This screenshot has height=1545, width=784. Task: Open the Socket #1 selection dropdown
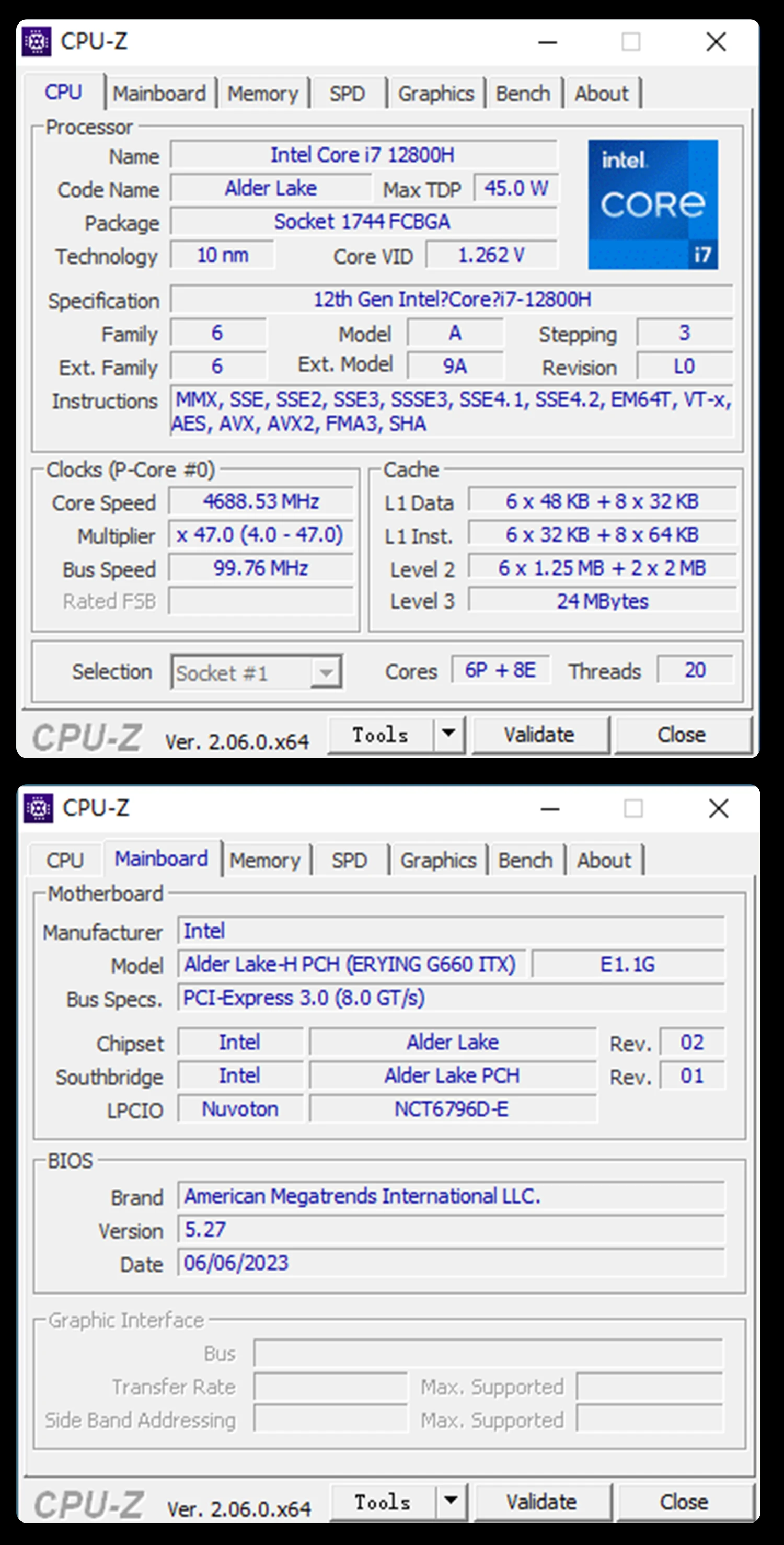326,673
